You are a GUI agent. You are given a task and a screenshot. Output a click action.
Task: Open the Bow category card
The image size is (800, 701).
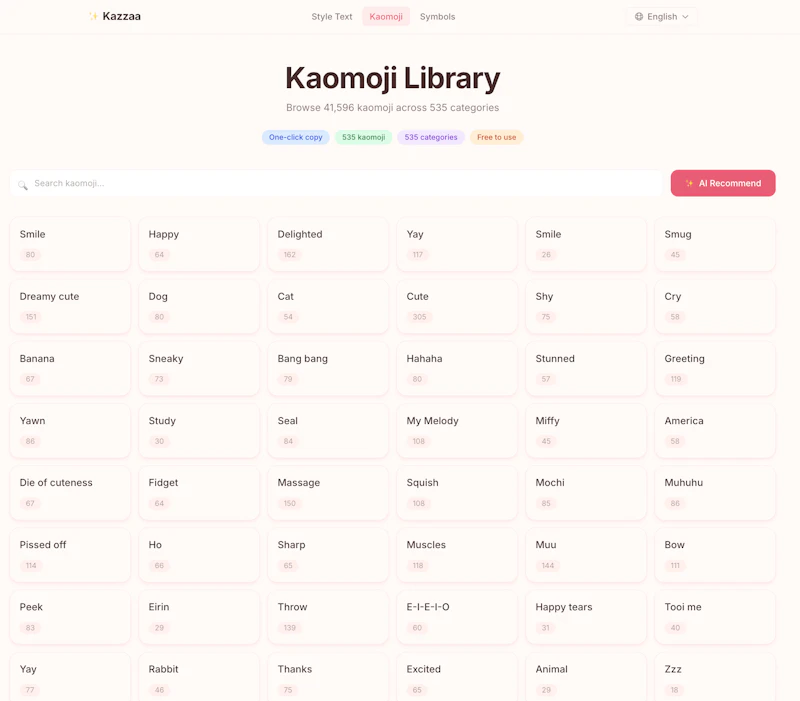(715, 555)
